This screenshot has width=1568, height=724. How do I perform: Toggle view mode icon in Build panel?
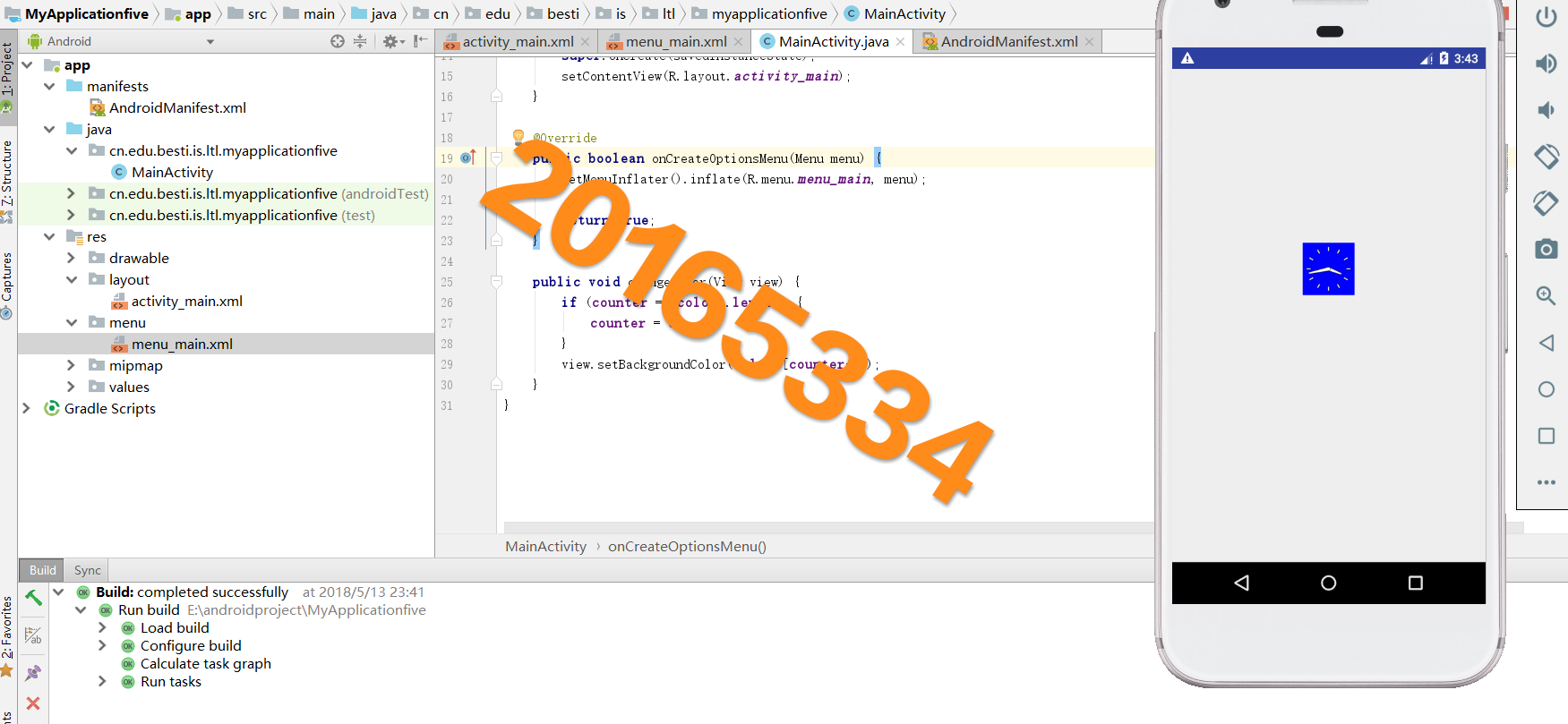(x=33, y=635)
